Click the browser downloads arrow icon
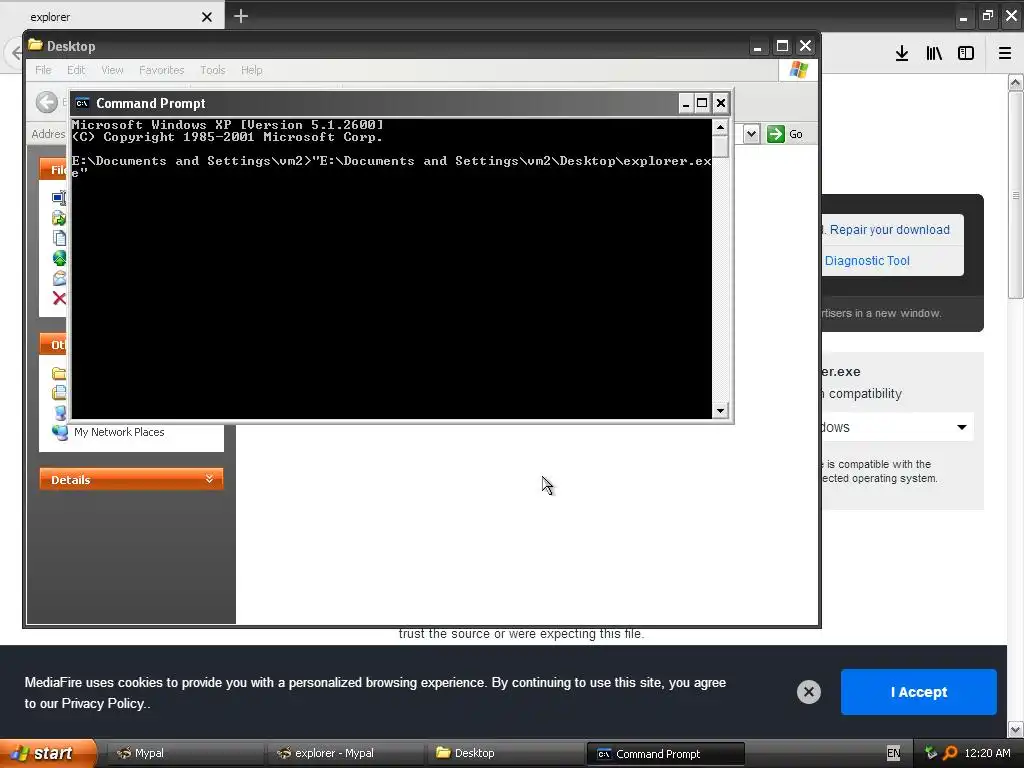Image resolution: width=1024 pixels, height=768 pixels. point(902,54)
